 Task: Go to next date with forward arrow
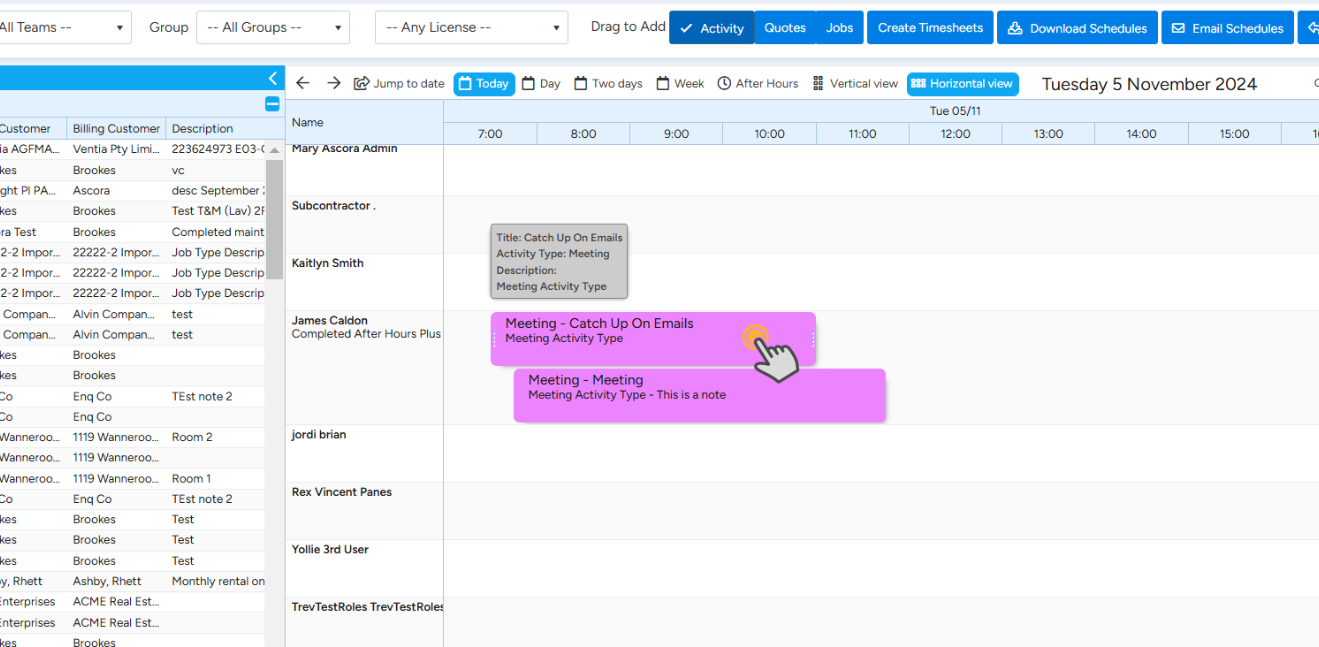point(334,84)
